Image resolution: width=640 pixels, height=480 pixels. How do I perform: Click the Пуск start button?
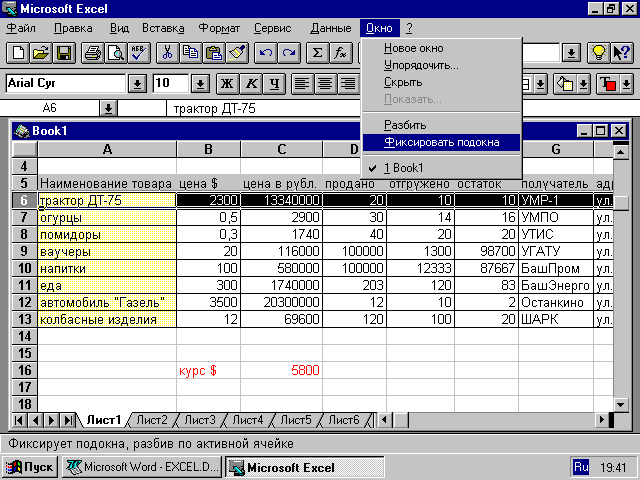pos(30,467)
